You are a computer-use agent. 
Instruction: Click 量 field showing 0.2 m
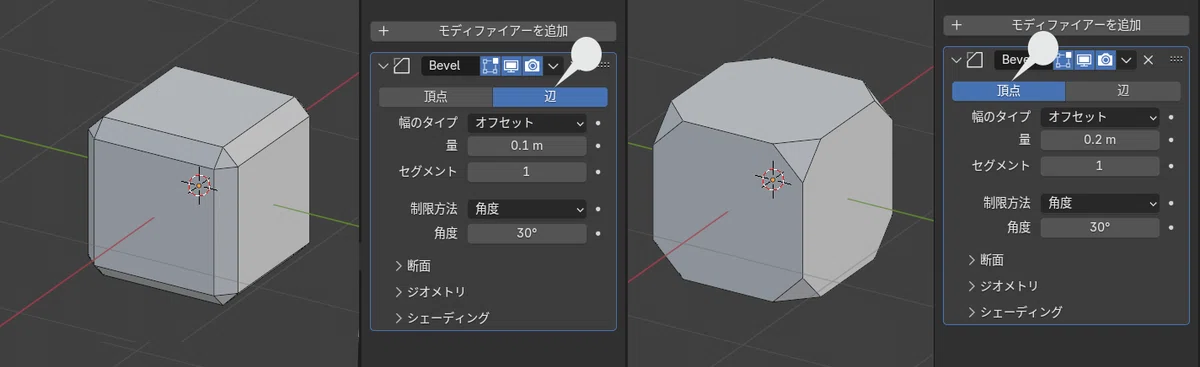(x=1100, y=140)
